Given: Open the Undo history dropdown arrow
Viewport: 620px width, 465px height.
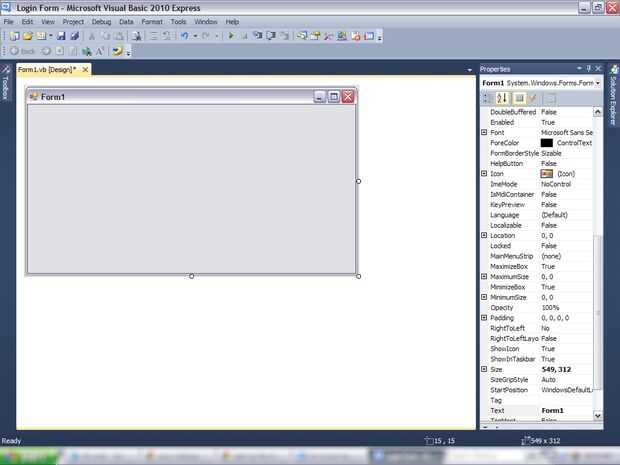Looking at the screenshot, I should [x=195, y=36].
